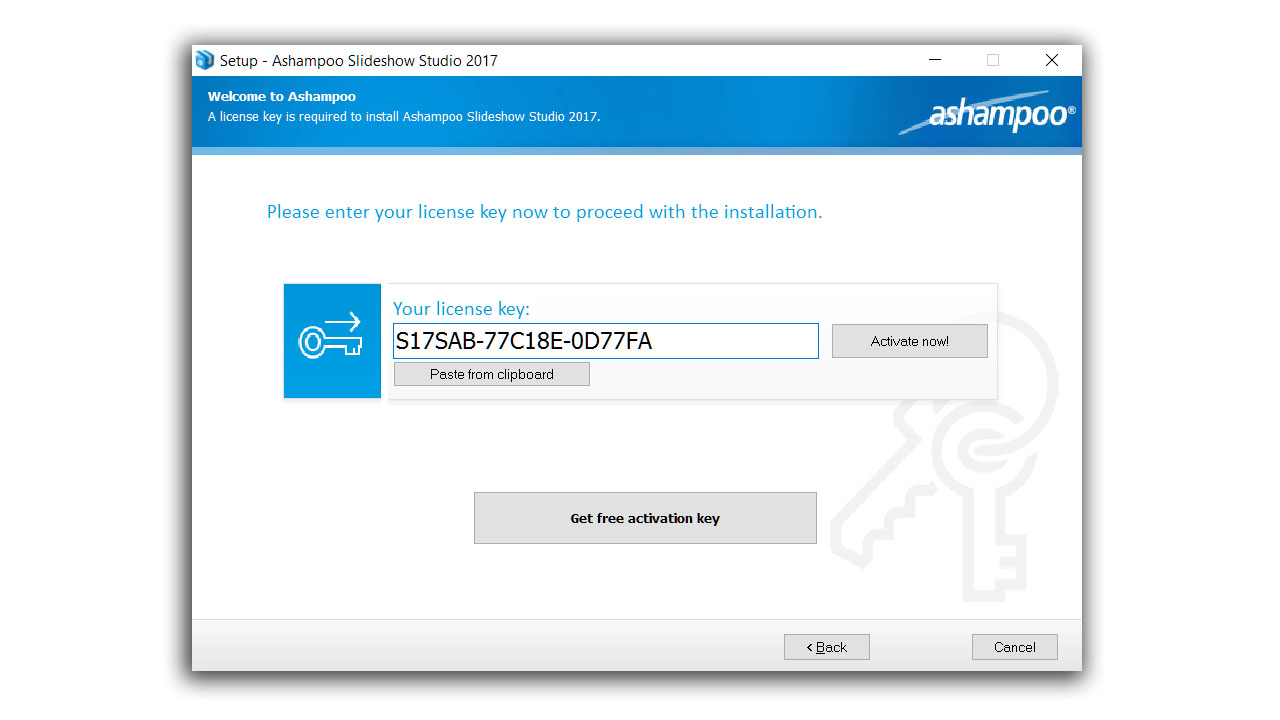
Task: Focus the license key input field
Action: [605, 341]
